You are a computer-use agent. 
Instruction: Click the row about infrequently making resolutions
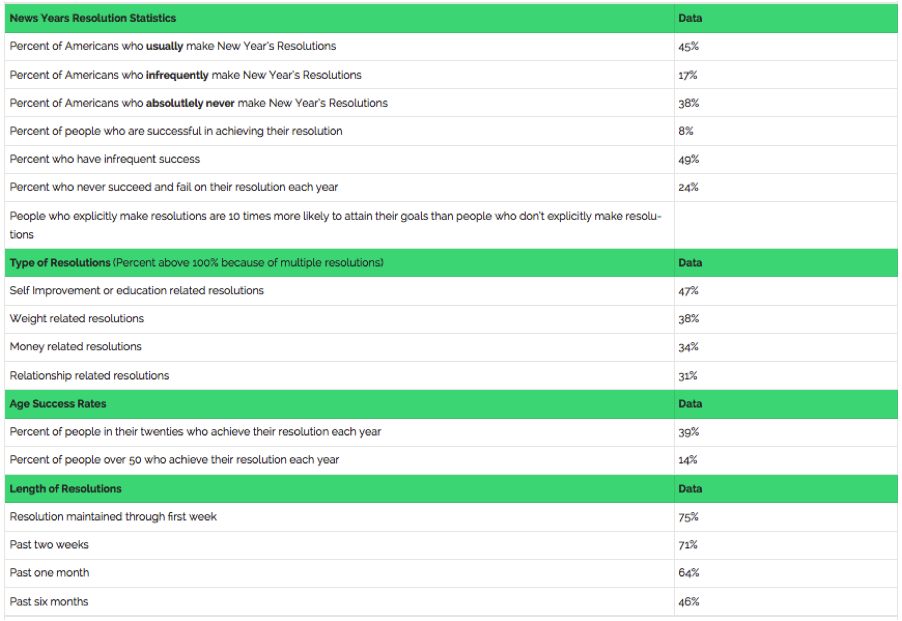(x=451, y=75)
